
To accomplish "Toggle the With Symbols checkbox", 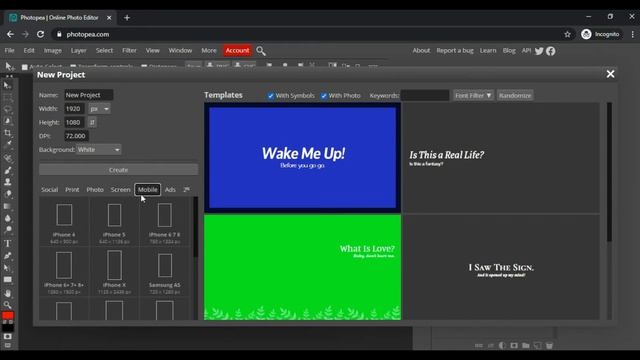I will [x=270, y=96].
